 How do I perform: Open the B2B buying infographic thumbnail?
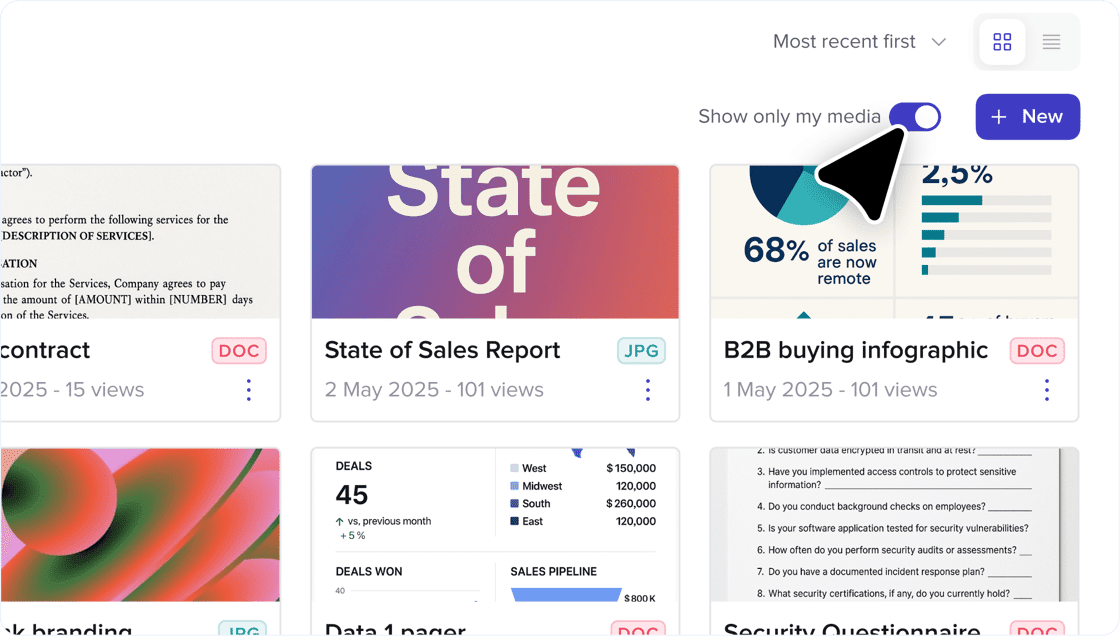tap(894, 242)
